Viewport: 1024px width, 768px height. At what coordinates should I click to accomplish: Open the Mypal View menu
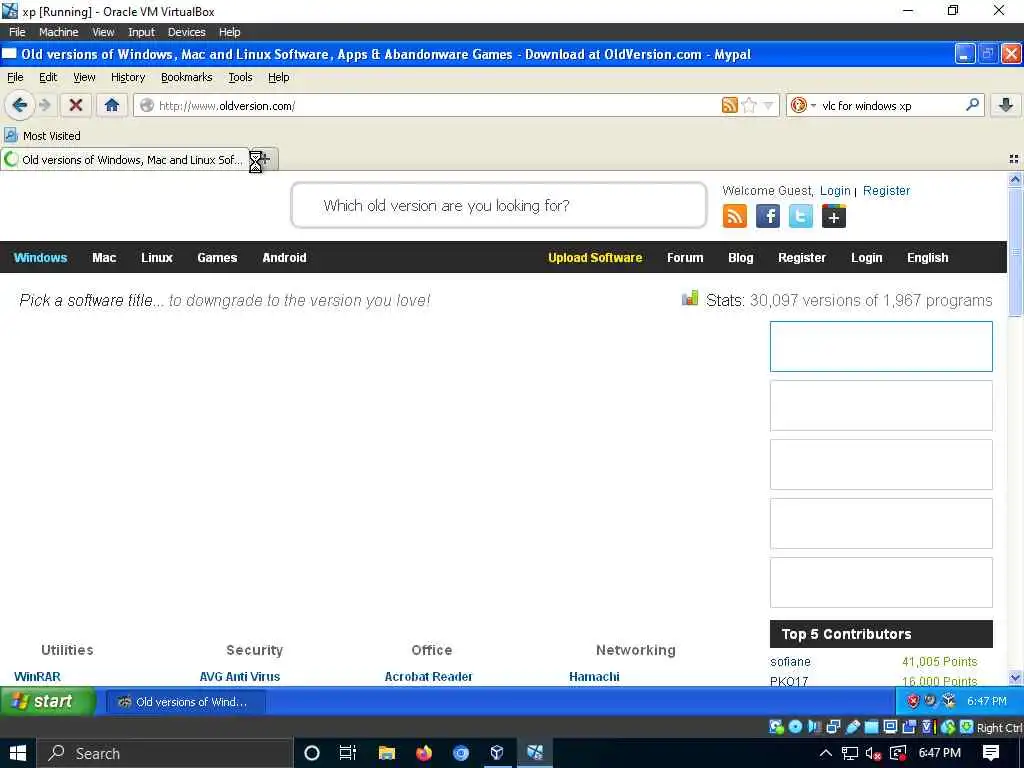point(84,77)
